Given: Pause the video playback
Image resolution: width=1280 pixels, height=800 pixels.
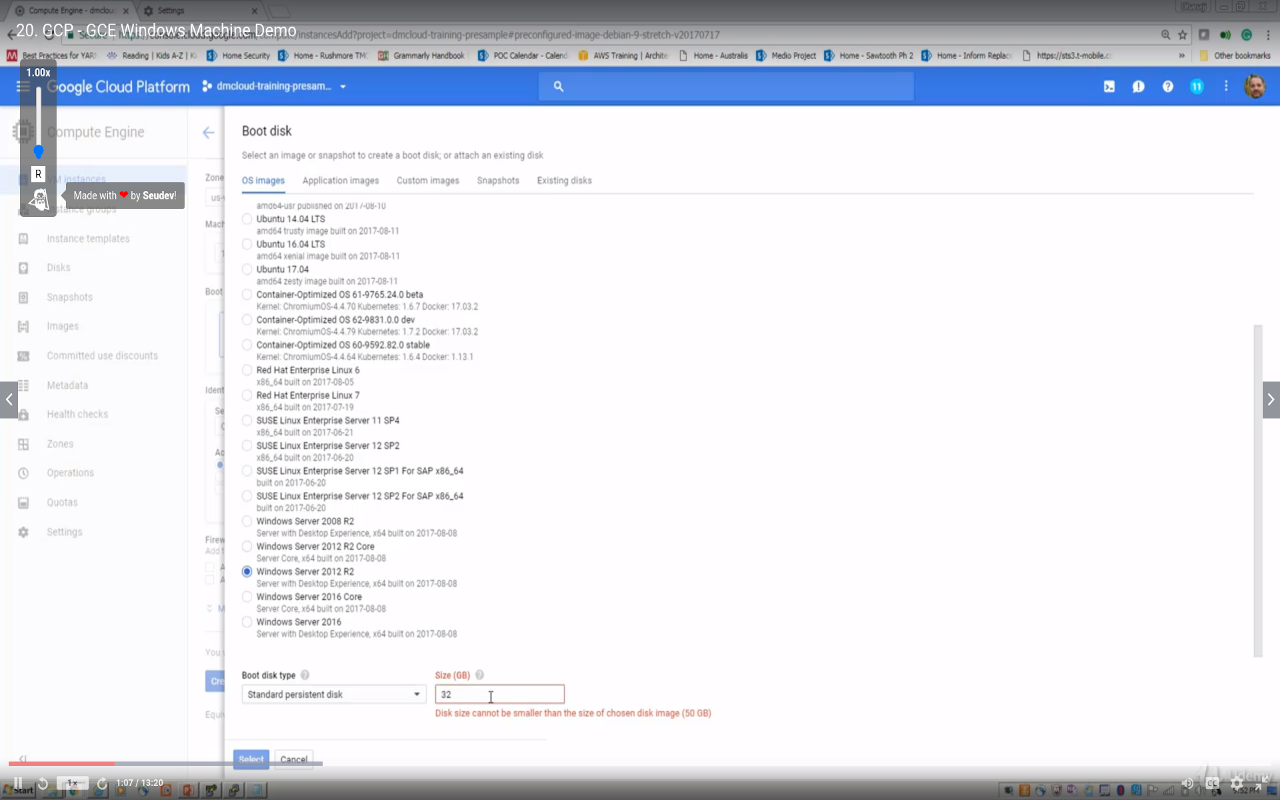Looking at the screenshot, I should pos(18,783).
